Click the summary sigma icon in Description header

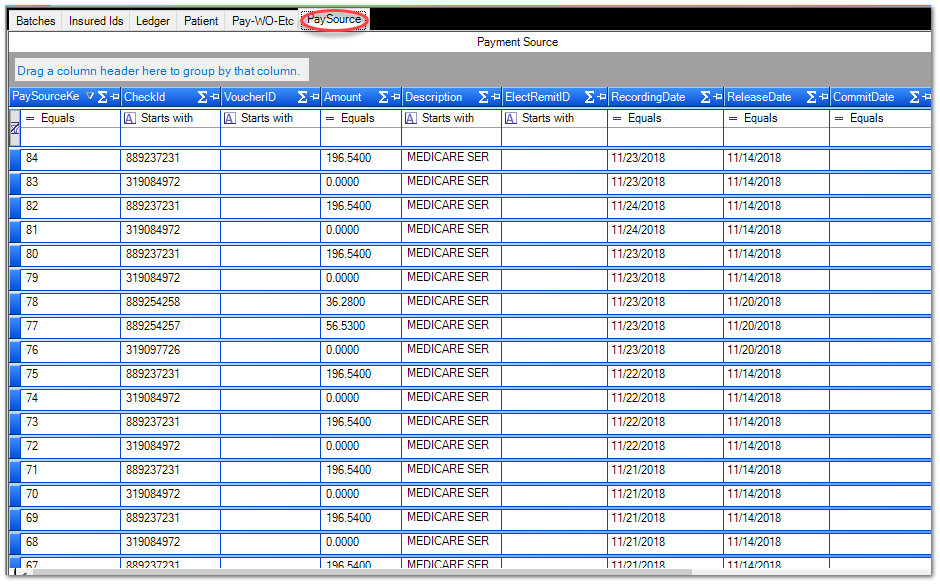(484, 97)
